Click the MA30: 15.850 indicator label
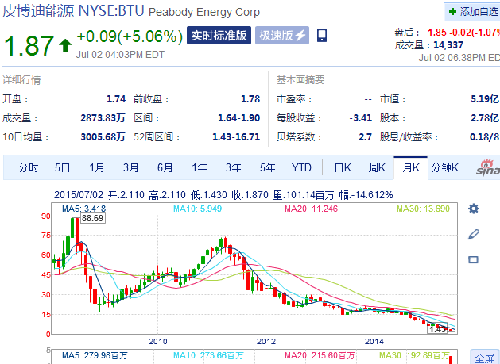 [x=423, y=209]
